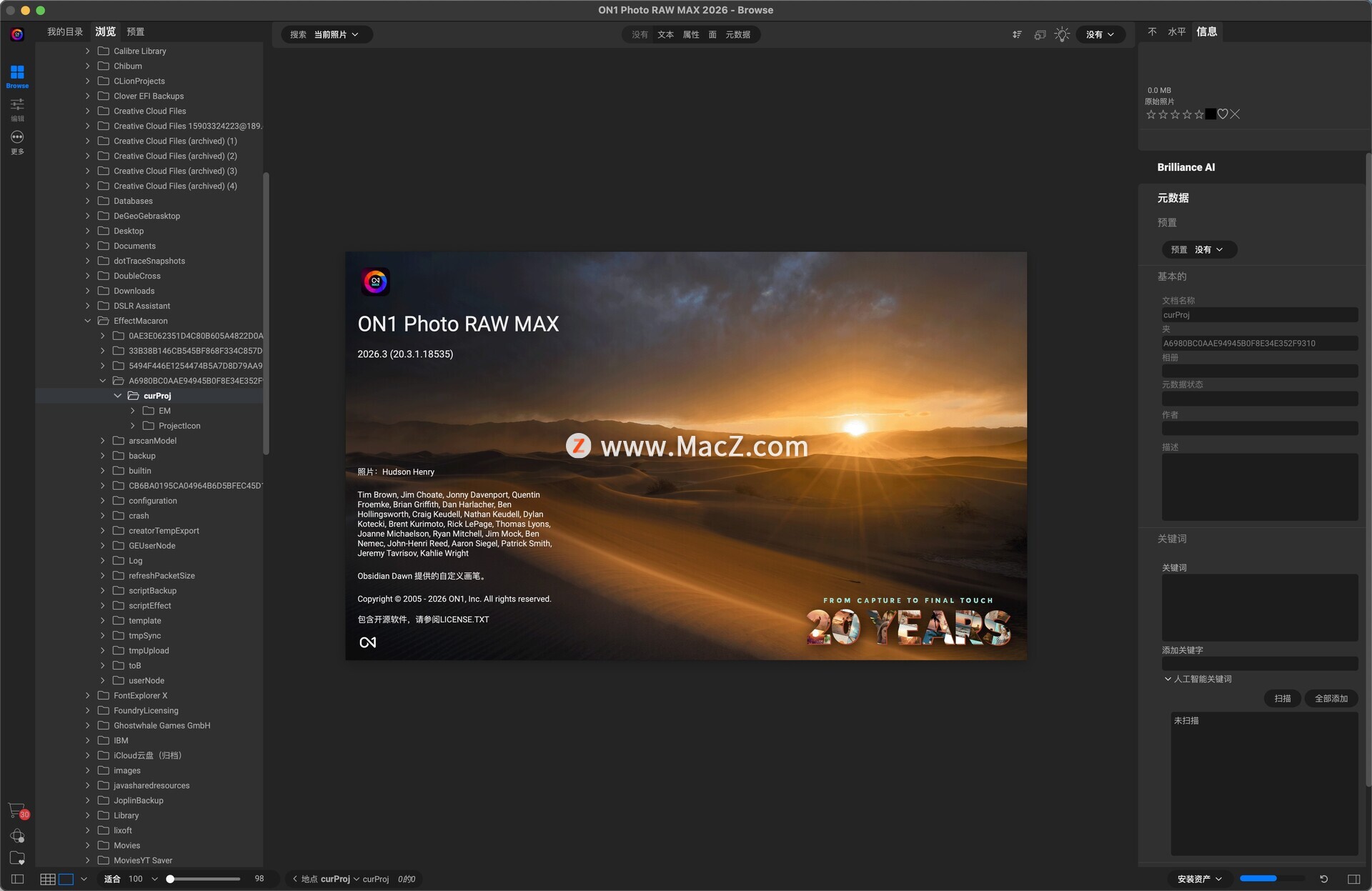Toggle the heart like flag
This screenshot has height=891, width=1372.
point(1223,114)
